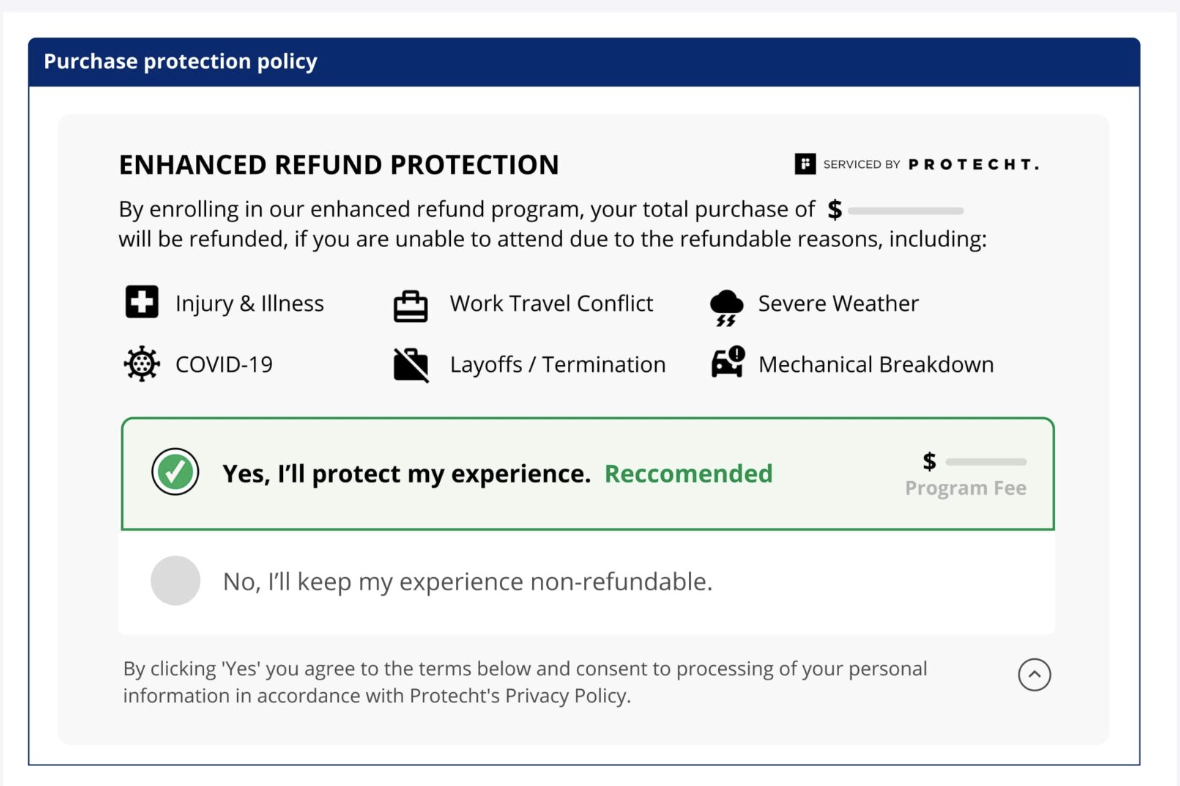Image resolution: width=1180 pixels, height=786 pixels.
Task: Click the ENHANCED REFUND PROTECTION heading
Action: 339,165
